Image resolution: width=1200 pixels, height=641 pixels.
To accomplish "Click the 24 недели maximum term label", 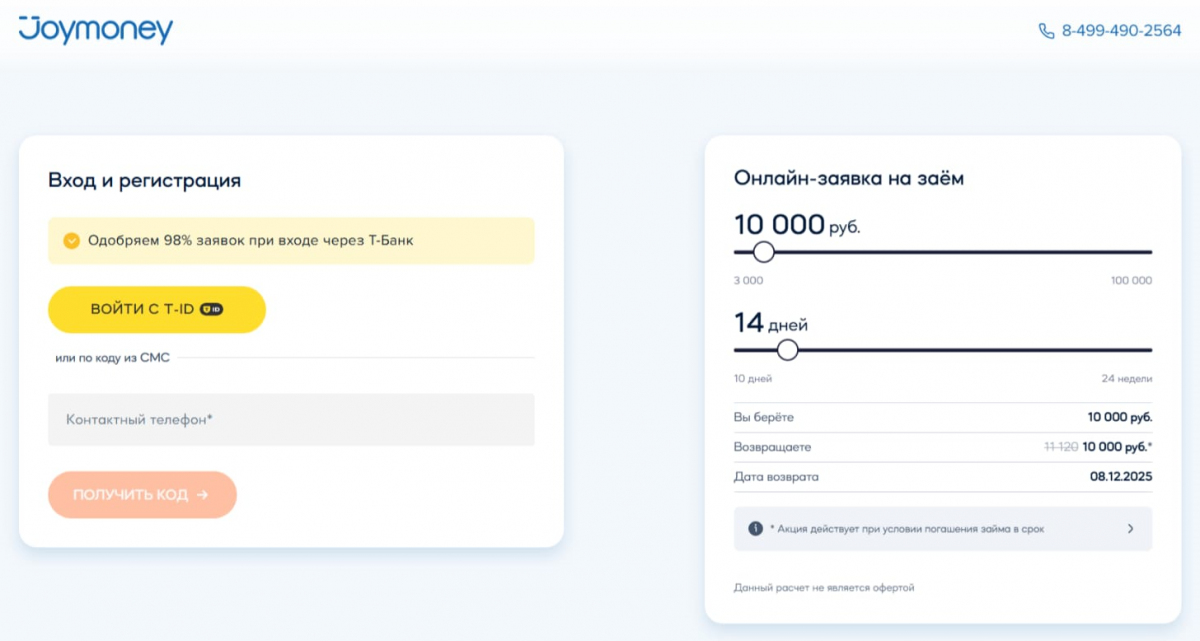I will click(x=1127, y=379).
